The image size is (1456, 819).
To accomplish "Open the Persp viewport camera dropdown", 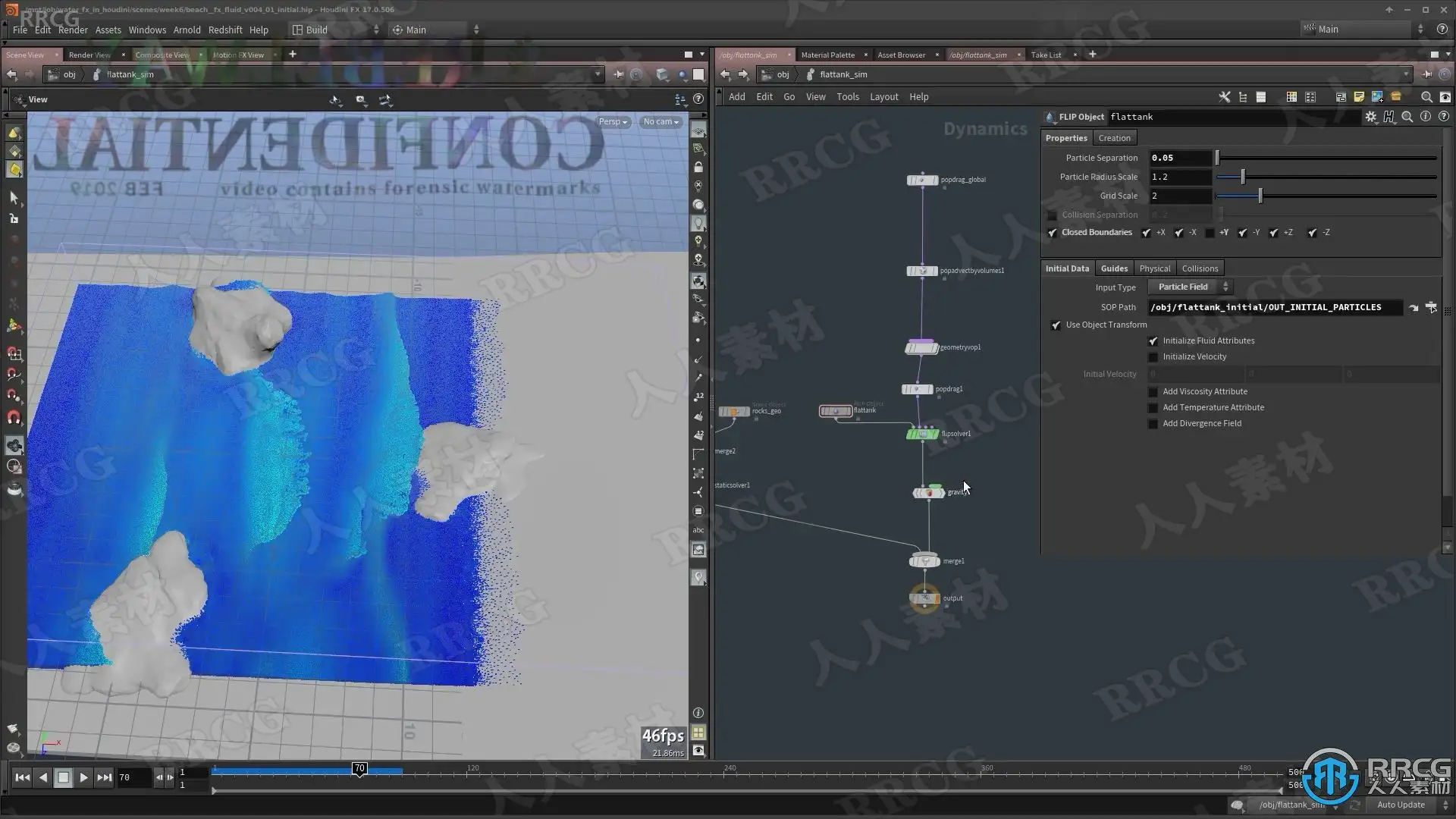I will 613,122.
